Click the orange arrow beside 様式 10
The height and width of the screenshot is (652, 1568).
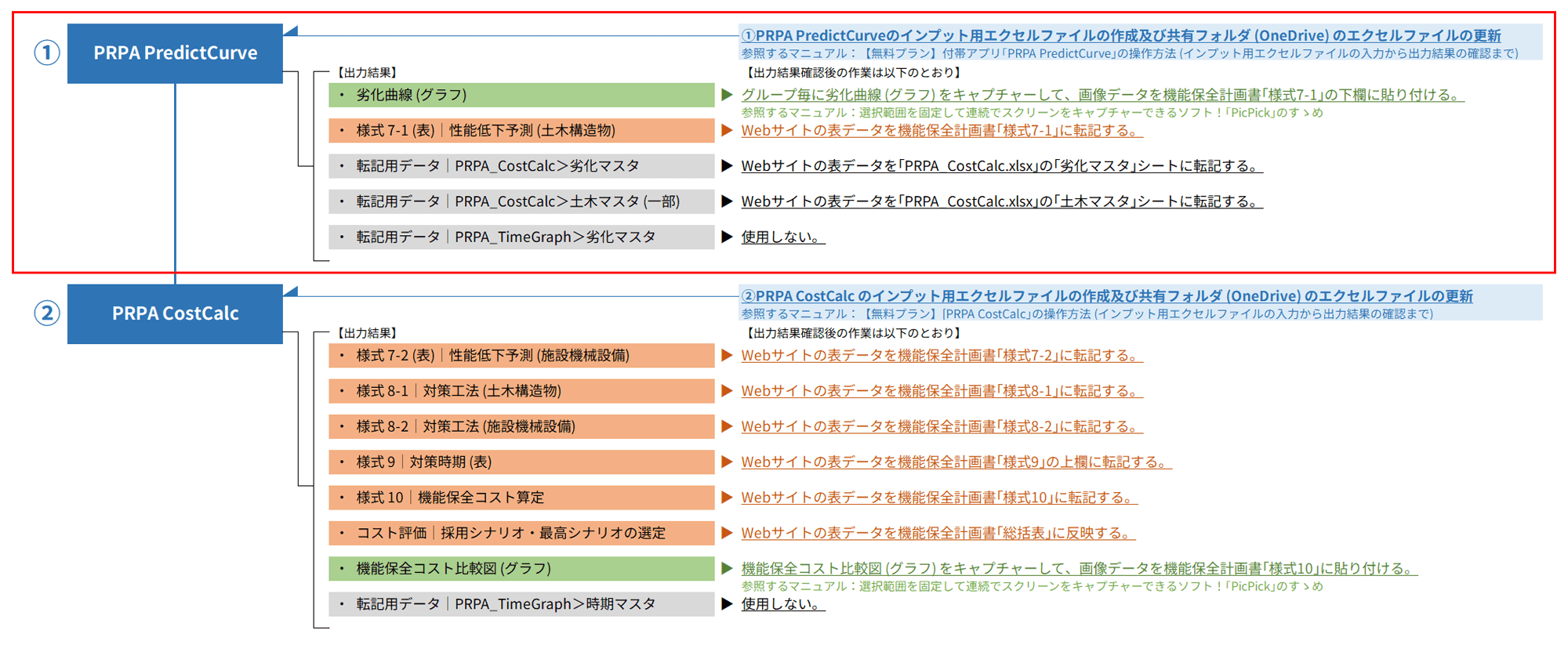[727, 498]
